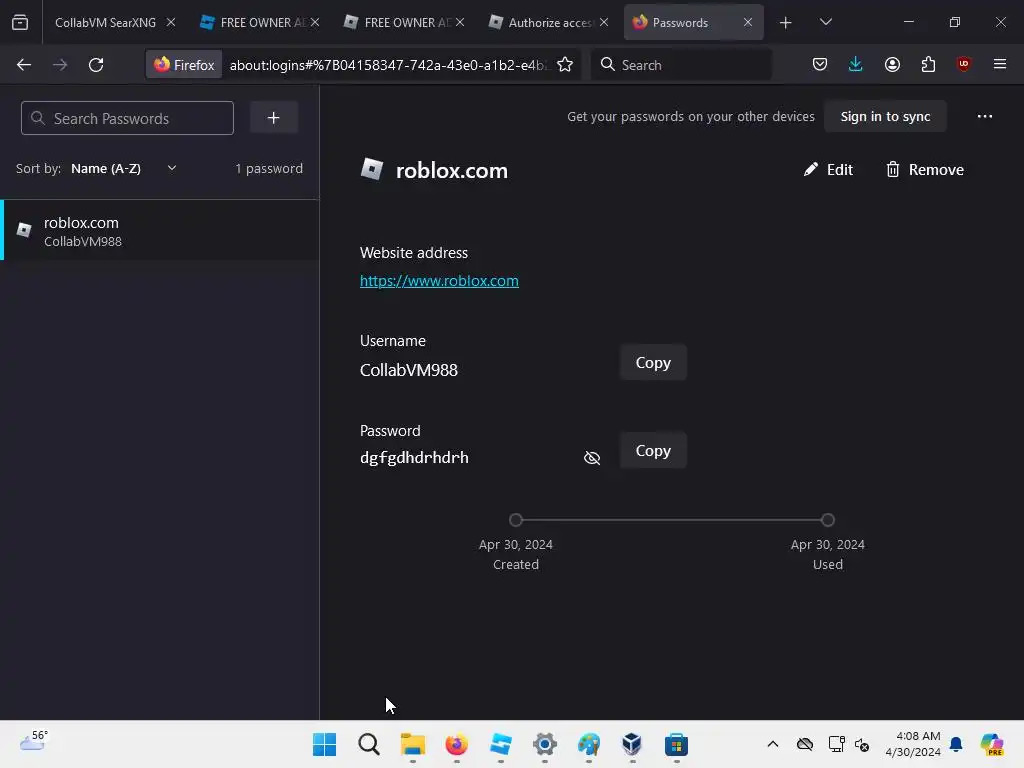The height and width of the screenshot is (768, 1024).
Task: Switch to the CollabVM SearXNG tab
Action: [x=105, y=22]
